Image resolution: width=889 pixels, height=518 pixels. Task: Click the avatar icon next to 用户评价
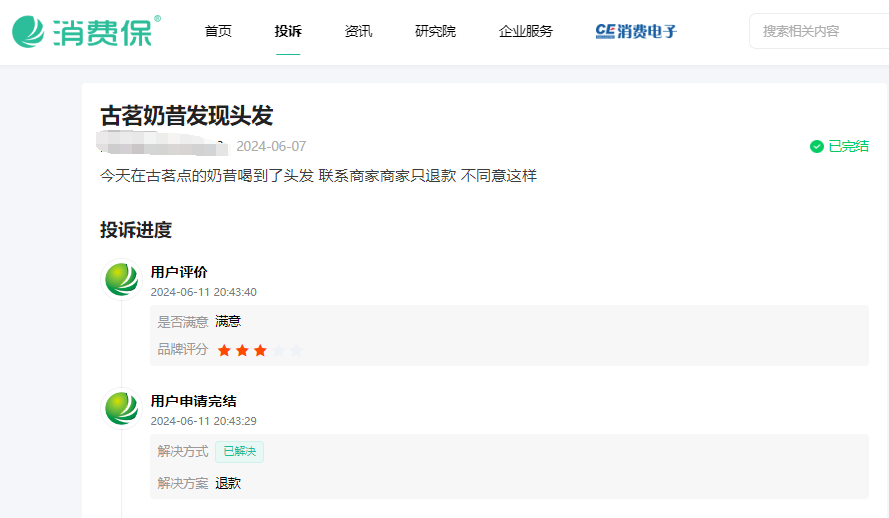pyautogui.click(x=121, y=279)
